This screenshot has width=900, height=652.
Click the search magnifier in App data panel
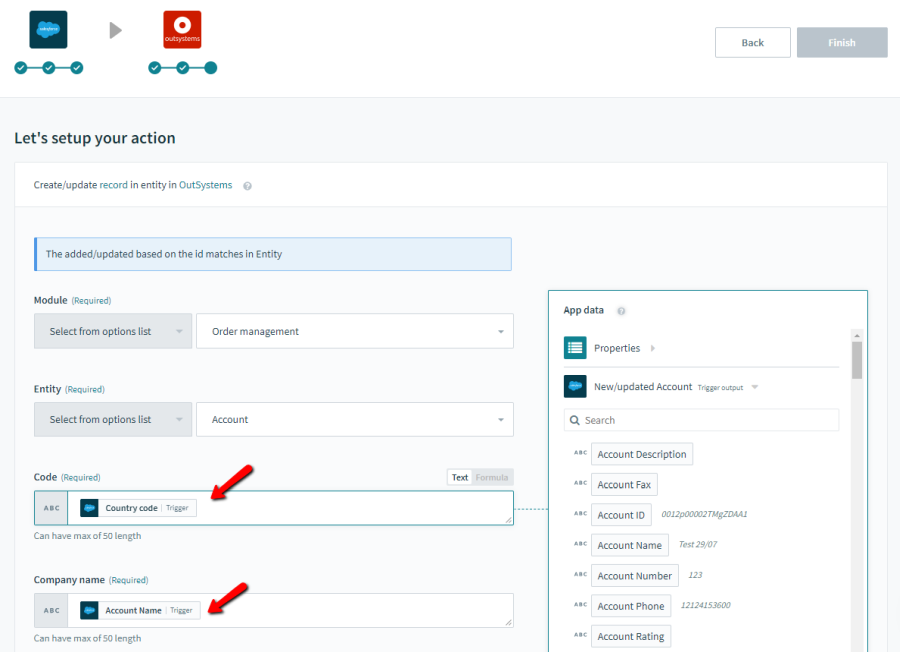[574, 420]
